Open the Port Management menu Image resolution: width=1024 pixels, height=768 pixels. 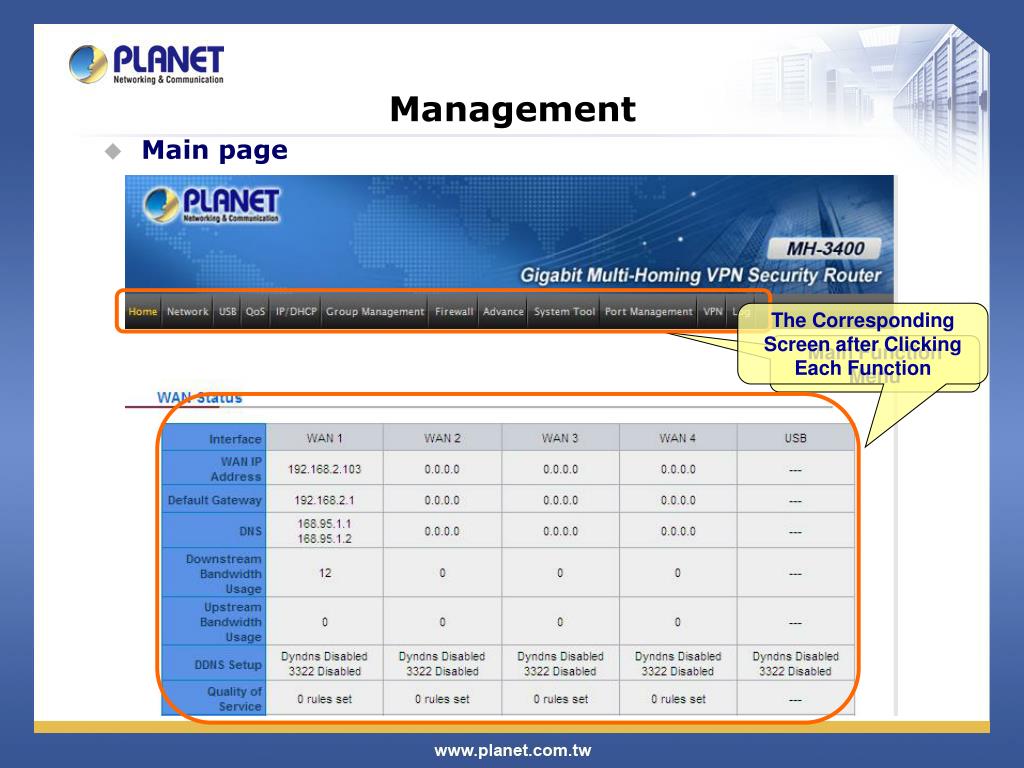(648, 312)
